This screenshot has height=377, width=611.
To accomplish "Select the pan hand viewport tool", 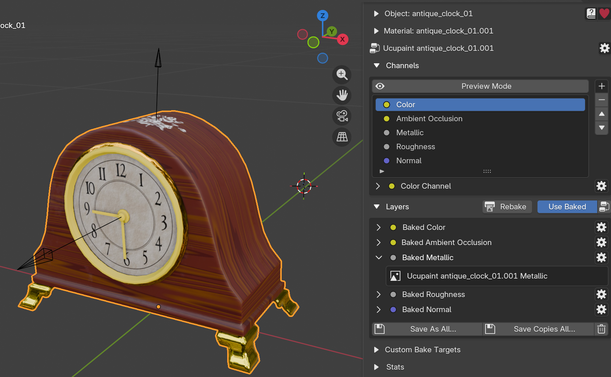I will click(x=342, y=95).
